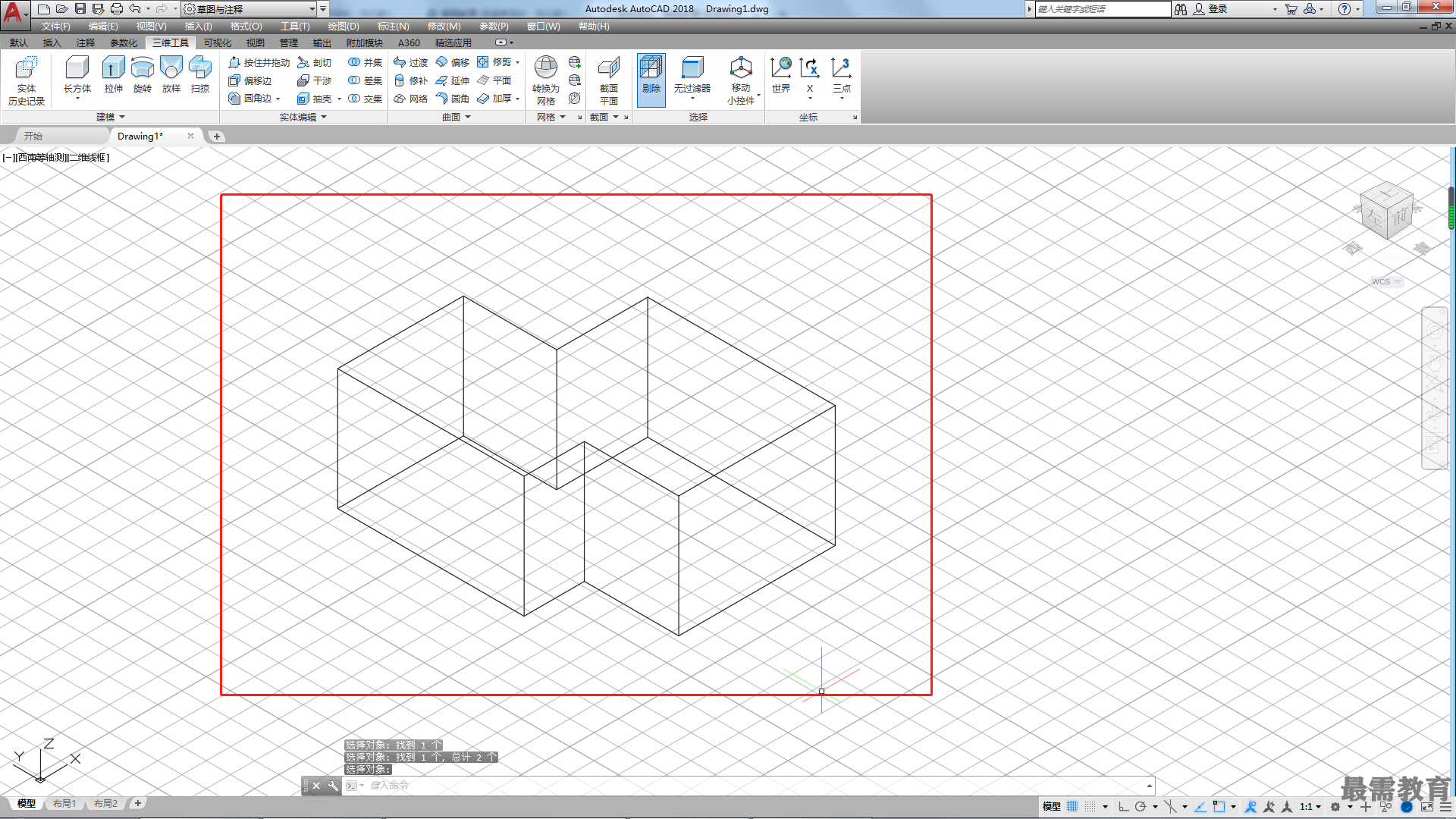The image size is (1456, 819).
Task: Click the 登录 sign-in button
Action: (x=1210, y=9)
